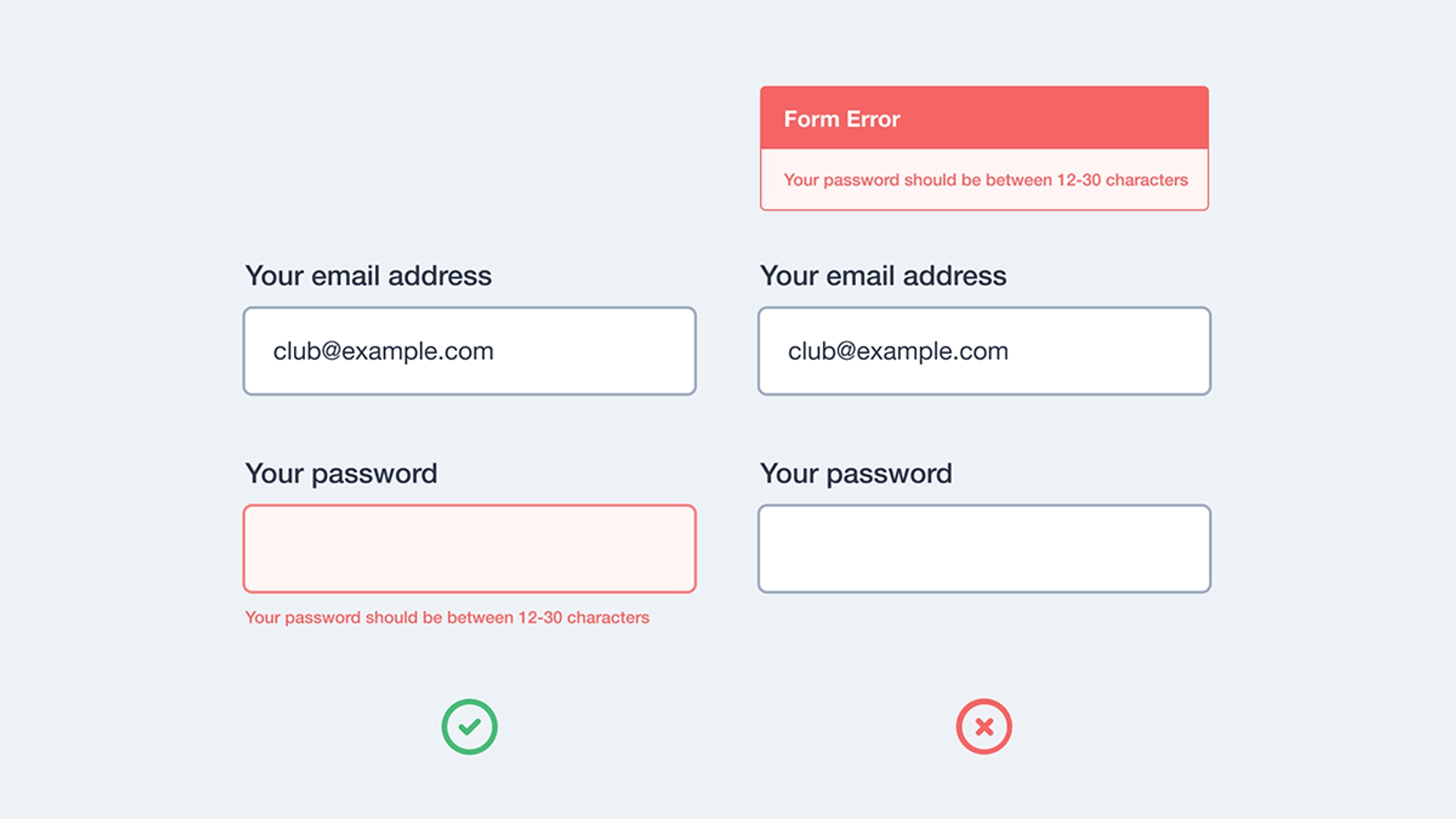
Task: Click the green checkmark circle icon
Action: coord(469,726)
